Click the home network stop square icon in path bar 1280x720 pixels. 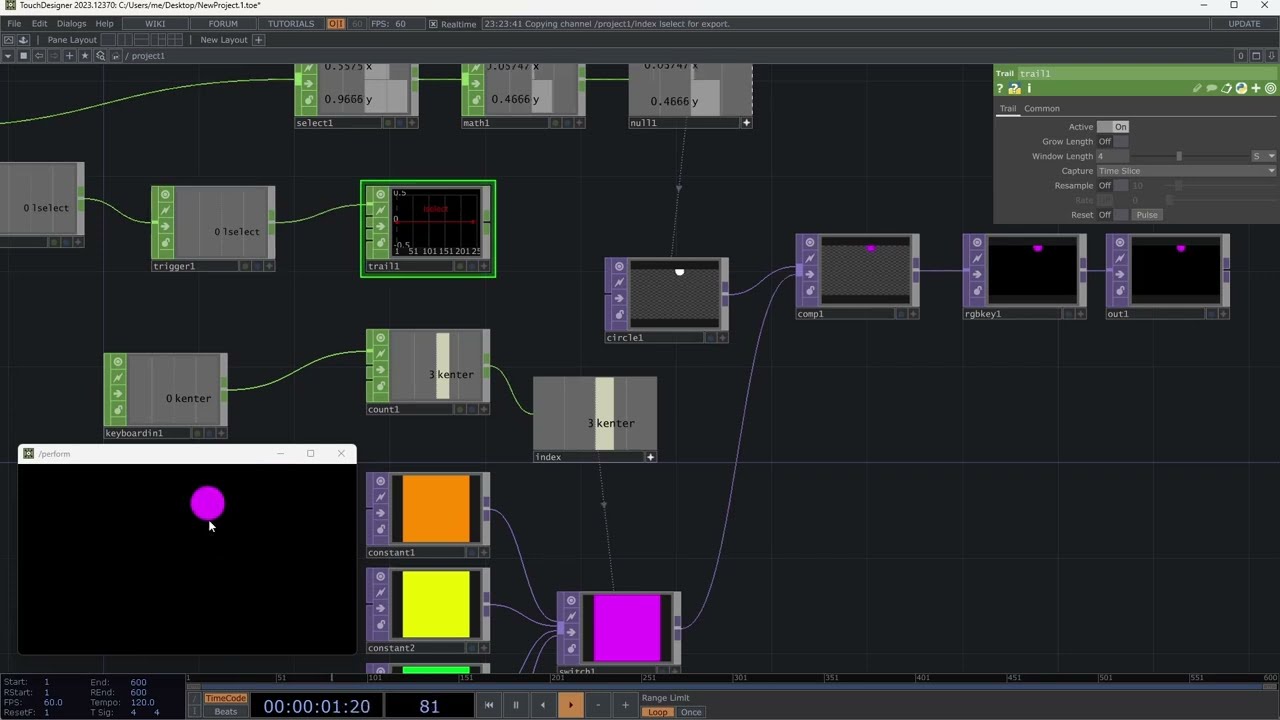point(23,56)
